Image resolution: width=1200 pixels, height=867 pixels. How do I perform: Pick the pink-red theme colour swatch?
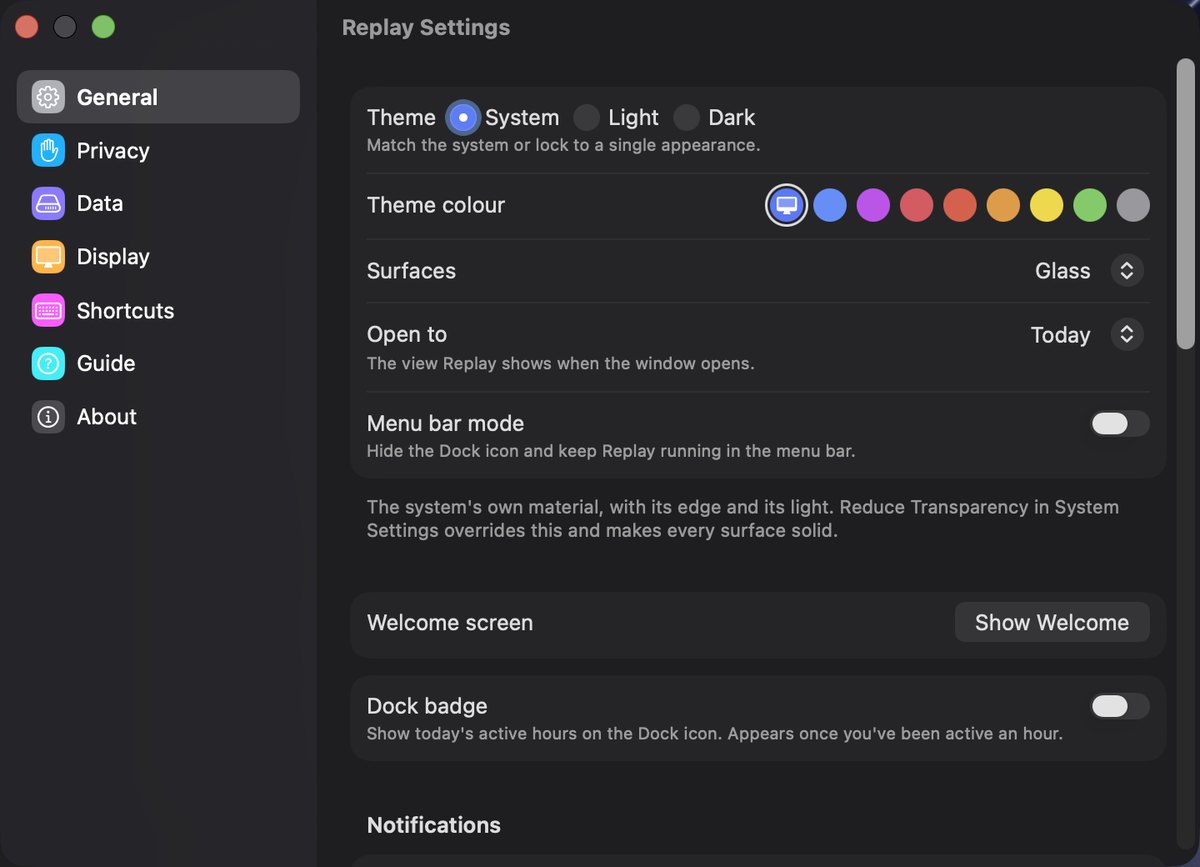pyautogui.click(x=917, y=206)
